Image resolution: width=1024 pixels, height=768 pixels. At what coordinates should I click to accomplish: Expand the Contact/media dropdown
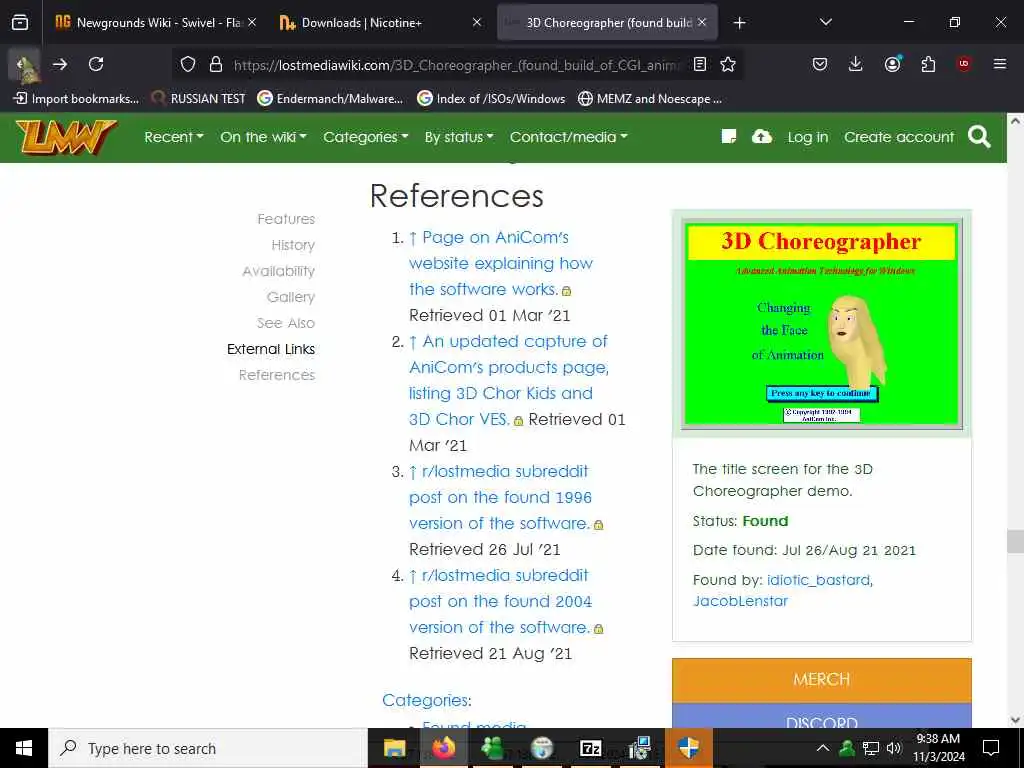click(569, 137)
